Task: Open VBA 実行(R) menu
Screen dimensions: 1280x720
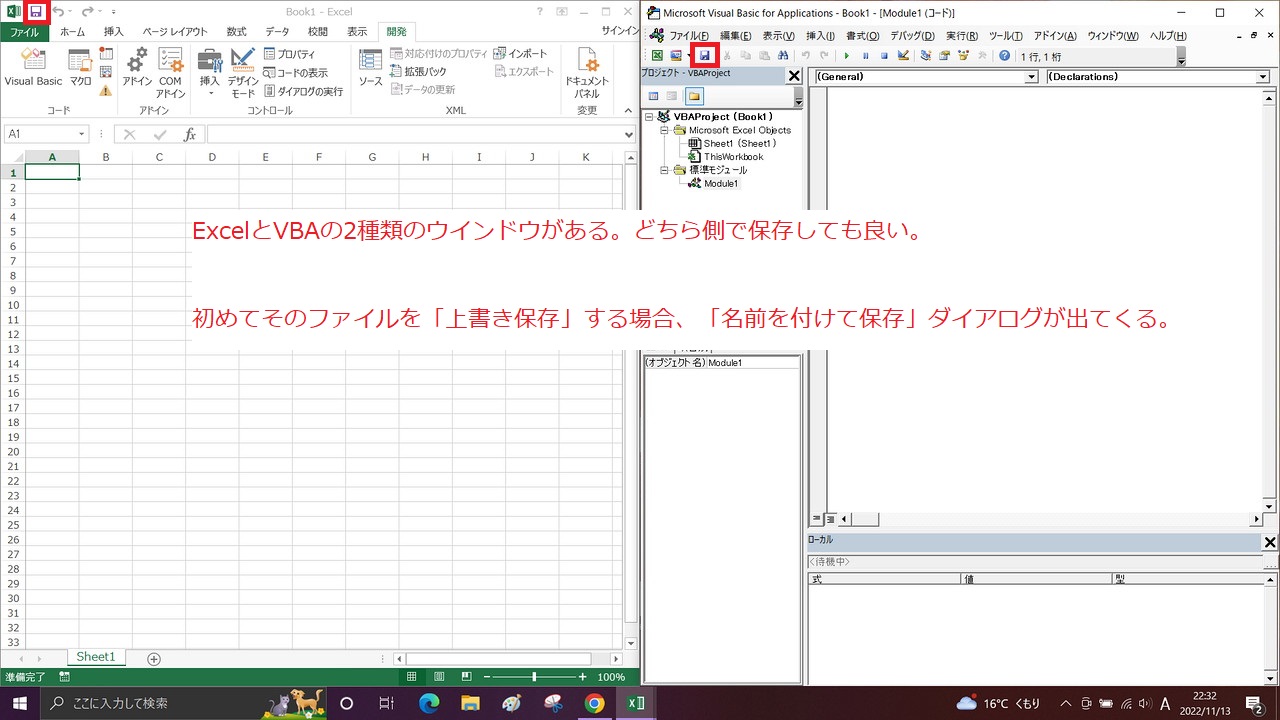Action: tap(962, 36)
